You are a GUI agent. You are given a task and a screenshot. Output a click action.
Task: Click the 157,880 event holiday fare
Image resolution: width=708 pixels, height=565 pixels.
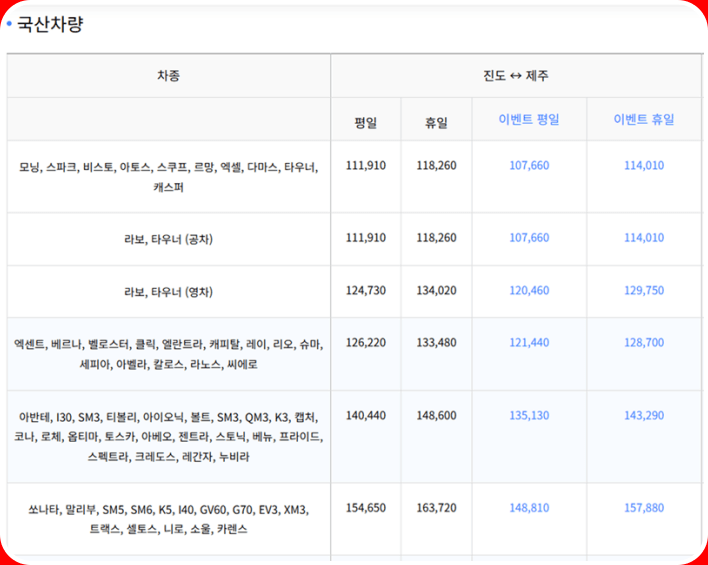pyautogui.click(x=644, y=508)
